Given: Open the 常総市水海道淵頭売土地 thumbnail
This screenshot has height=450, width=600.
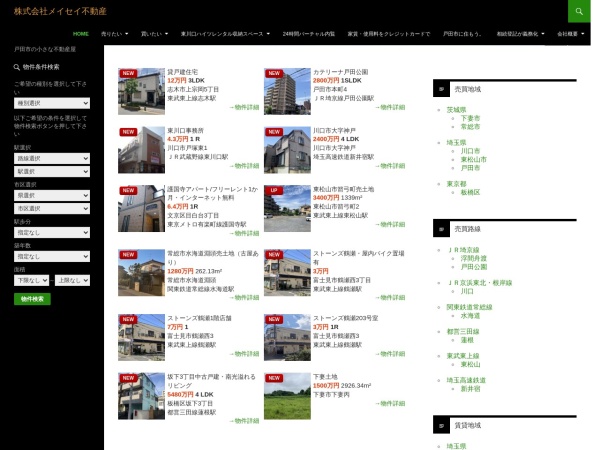Looking at the screenshot, I should 141,273.
